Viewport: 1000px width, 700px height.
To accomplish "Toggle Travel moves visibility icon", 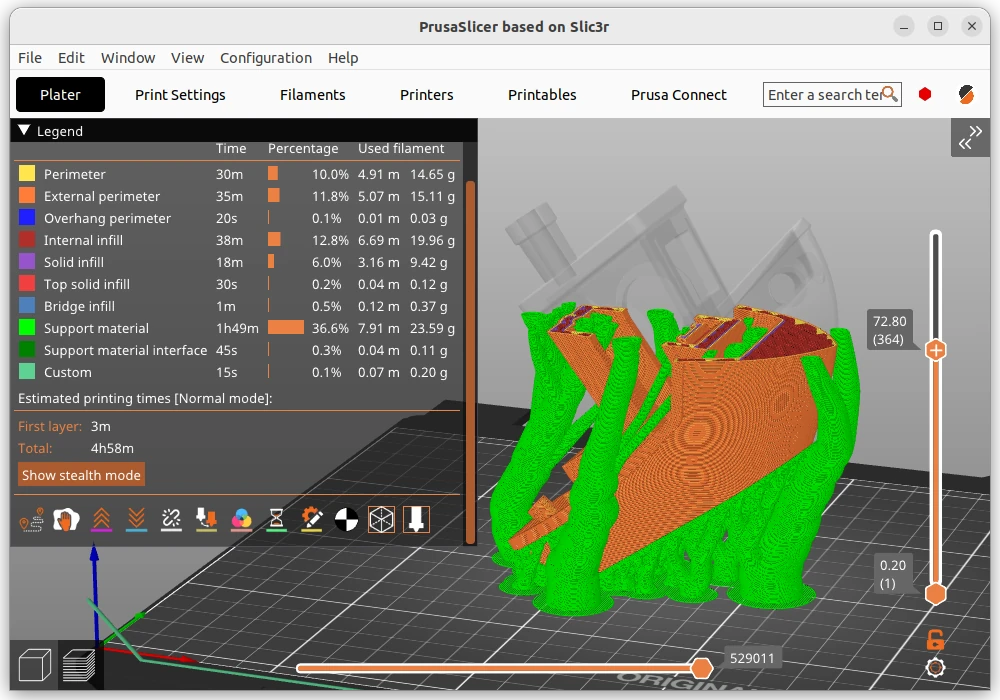I will 31,520.
